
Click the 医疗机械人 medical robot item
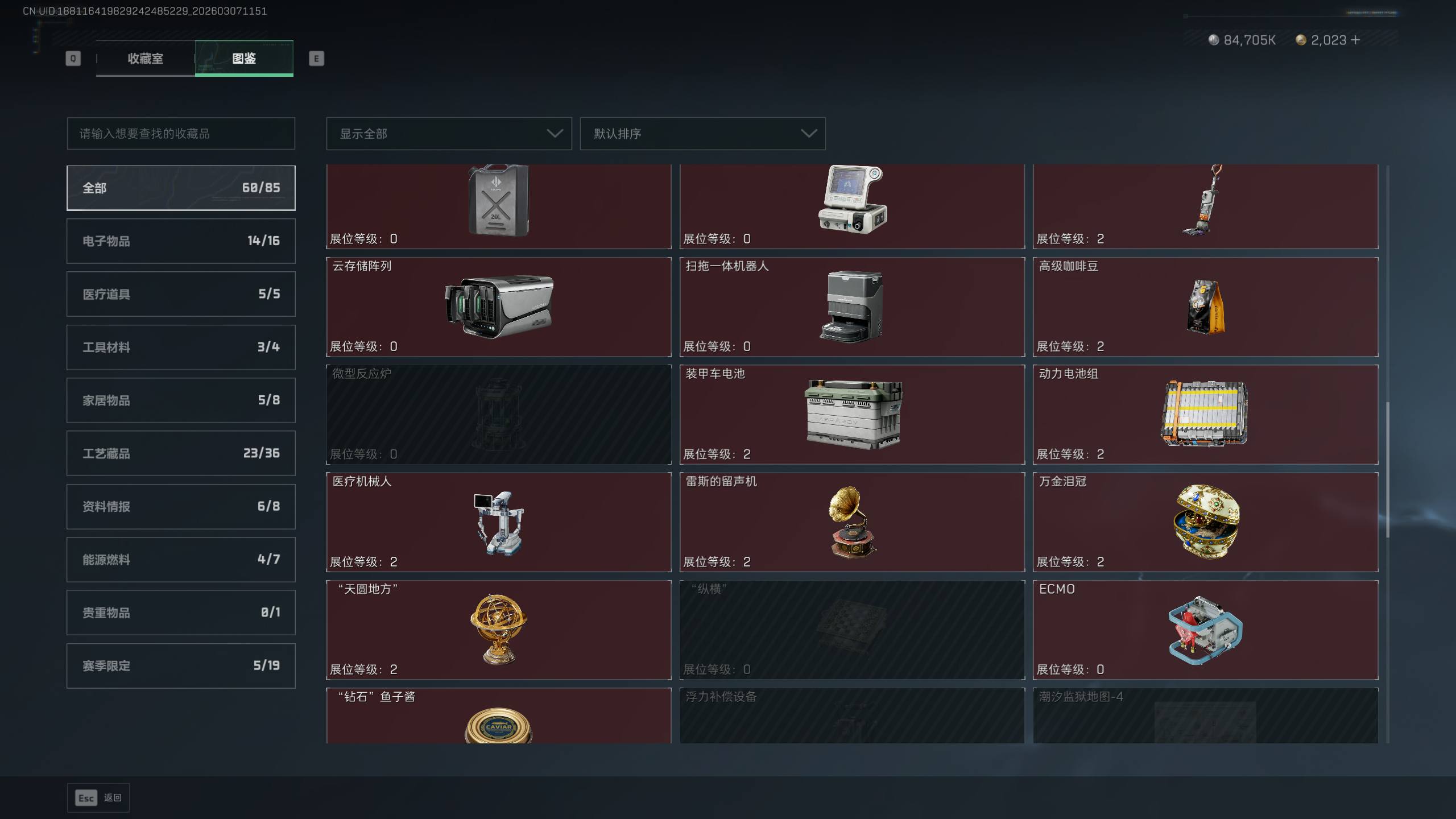coord(498,522)
